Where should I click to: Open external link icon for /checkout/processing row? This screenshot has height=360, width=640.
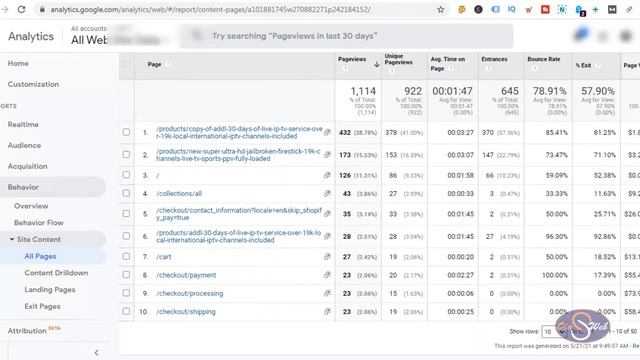click(x=327, y=293)
